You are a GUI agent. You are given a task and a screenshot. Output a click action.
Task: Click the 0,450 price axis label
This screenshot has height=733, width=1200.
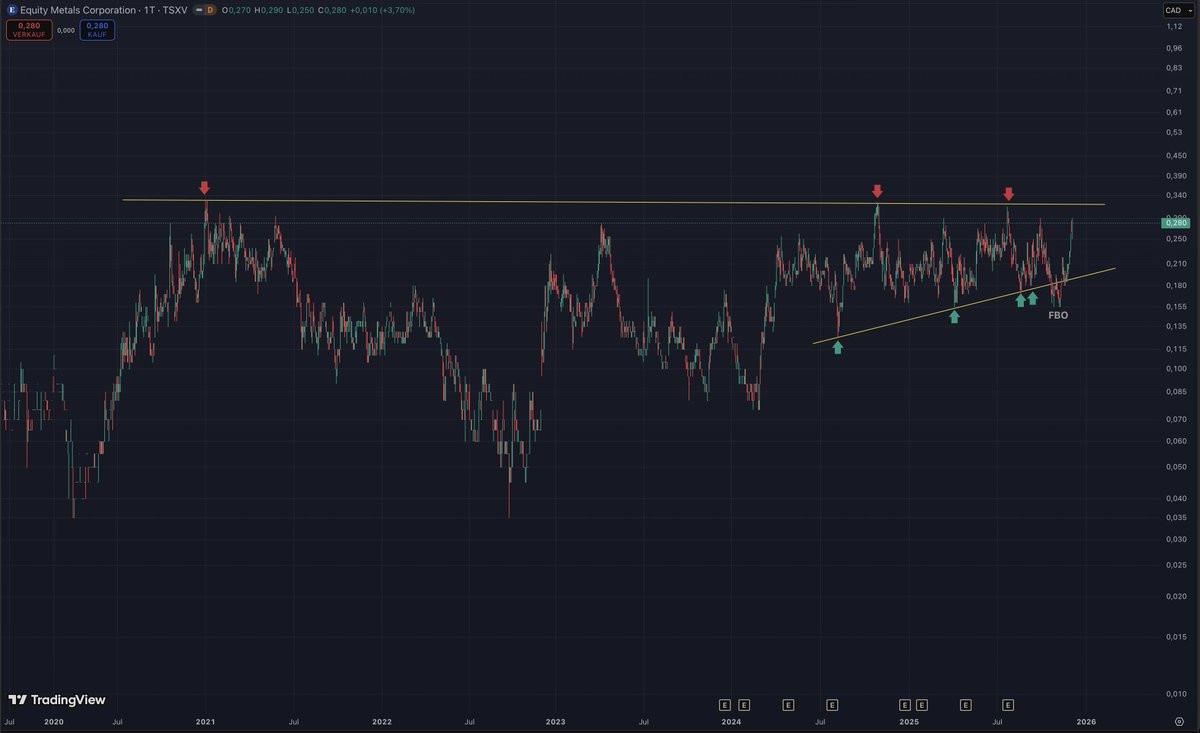coord(1175,155)
